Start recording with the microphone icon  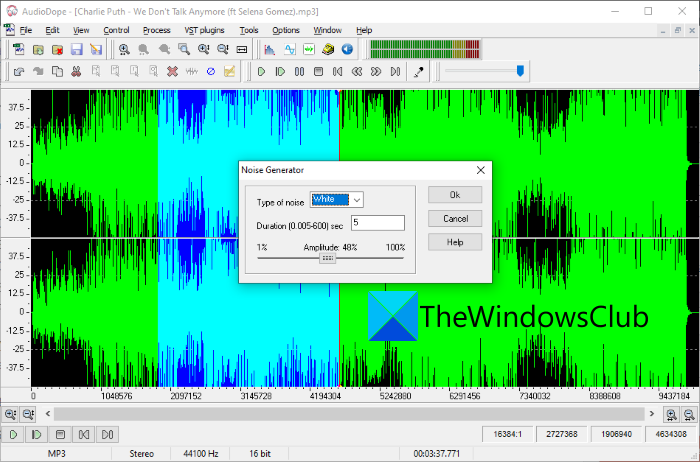click(418, 71)
